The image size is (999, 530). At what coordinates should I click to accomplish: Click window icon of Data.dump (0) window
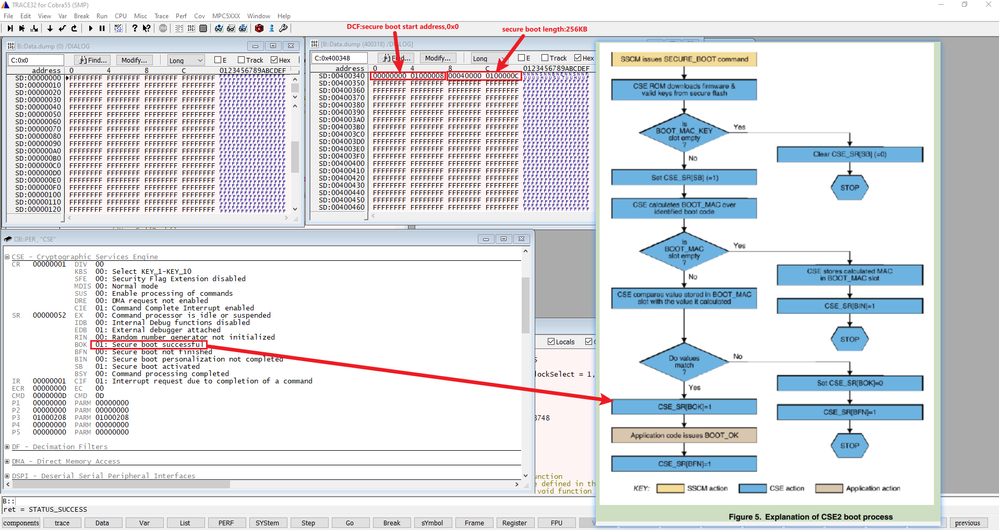[x=10, y=46]
